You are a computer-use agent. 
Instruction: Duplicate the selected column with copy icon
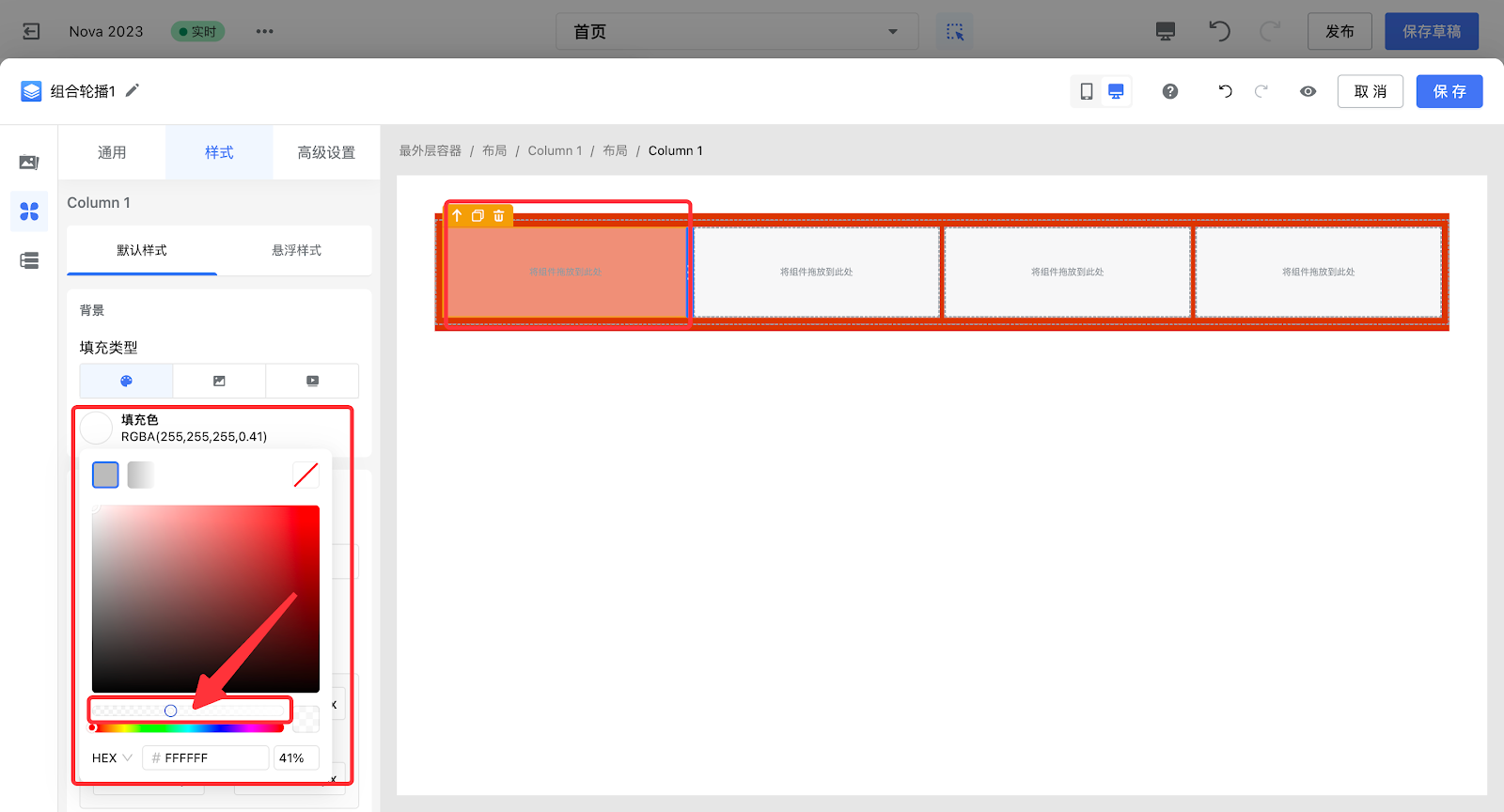(x=478, y=216)
